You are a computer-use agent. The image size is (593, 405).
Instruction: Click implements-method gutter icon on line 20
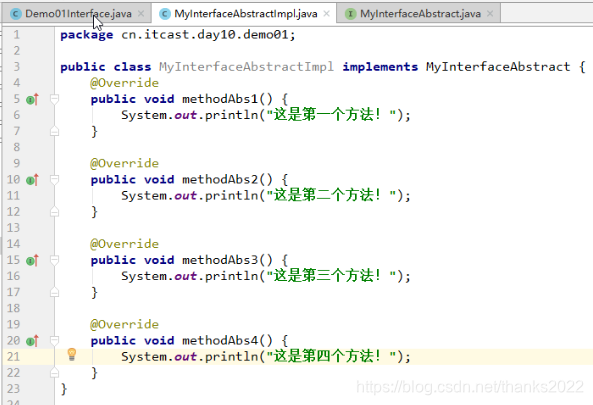point(32,341)
